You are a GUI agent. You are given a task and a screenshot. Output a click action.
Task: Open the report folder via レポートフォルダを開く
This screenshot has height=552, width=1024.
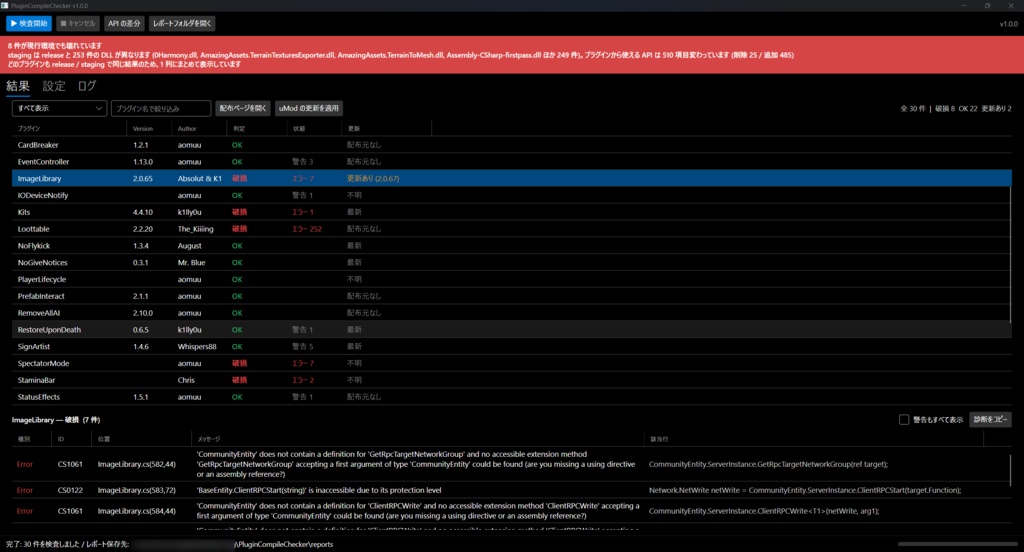tap(182, 24)
